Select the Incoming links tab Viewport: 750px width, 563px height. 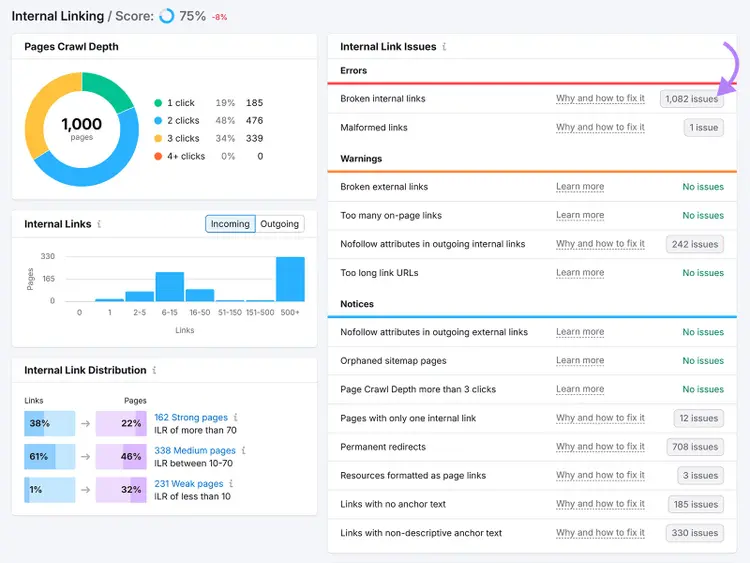coord(230,224)
